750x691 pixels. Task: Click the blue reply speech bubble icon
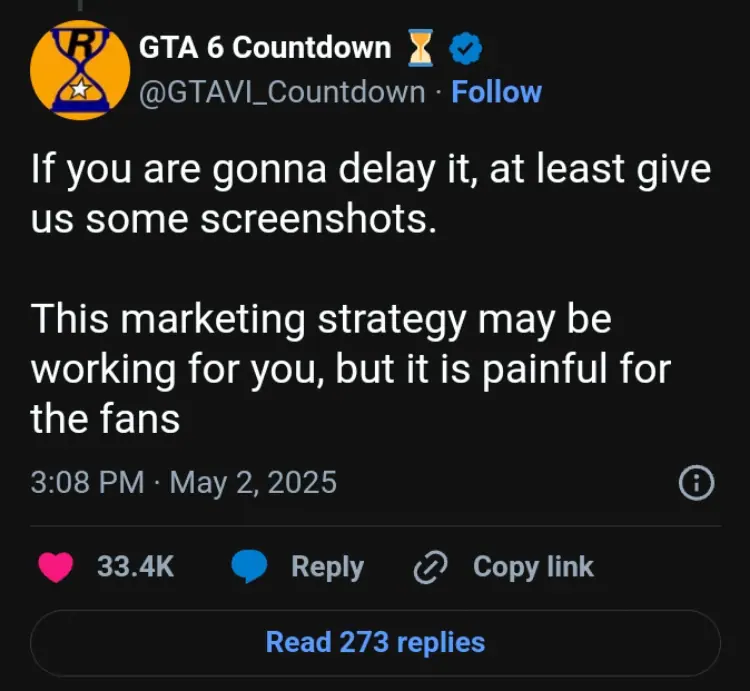[x=249, y=567]
